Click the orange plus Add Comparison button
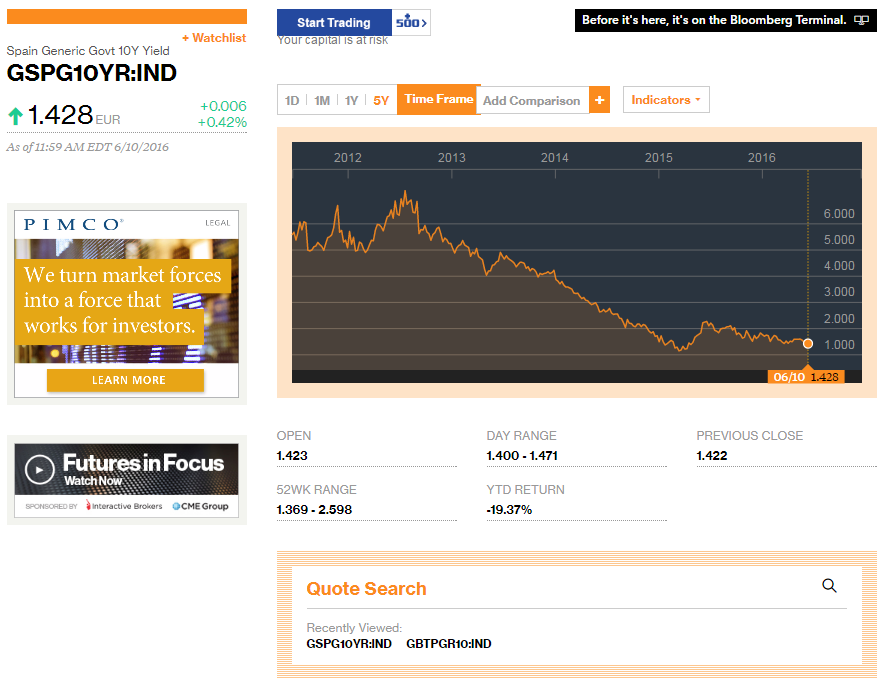Screen dimensions: 883x686 pos(599,100)
